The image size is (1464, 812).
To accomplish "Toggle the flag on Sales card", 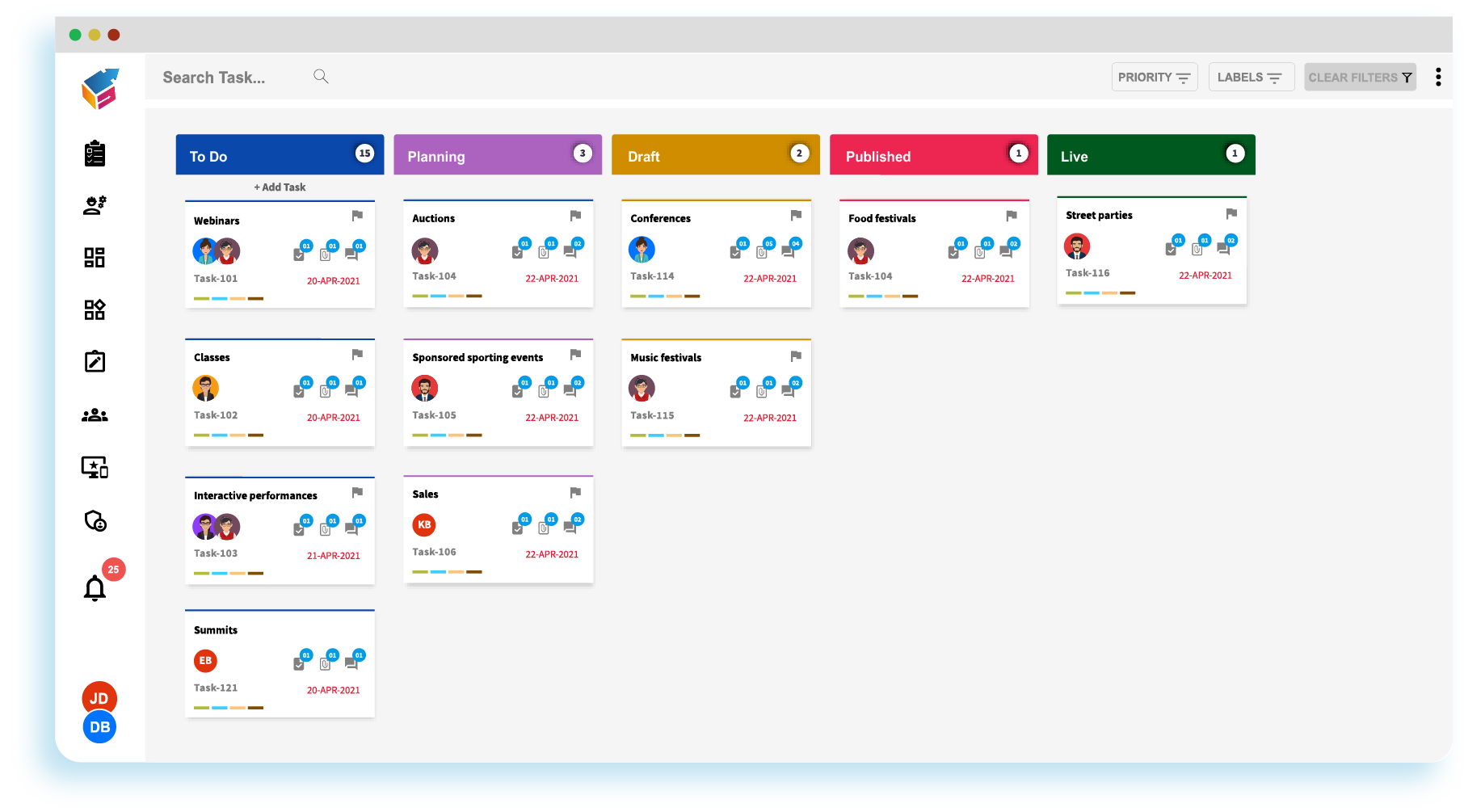I will click(x=575, y=493).
